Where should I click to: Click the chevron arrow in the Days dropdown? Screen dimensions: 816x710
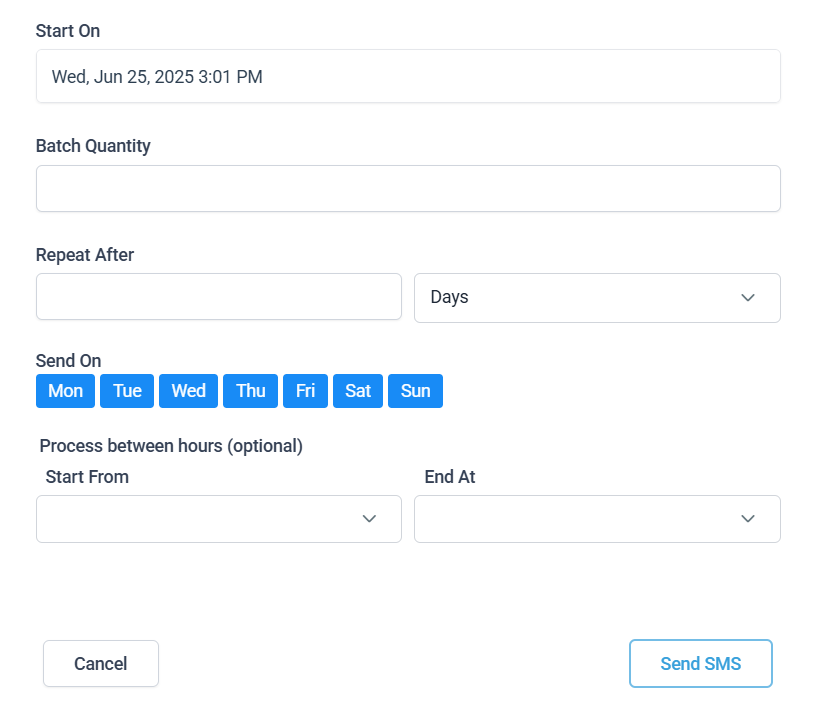(748, 298)
